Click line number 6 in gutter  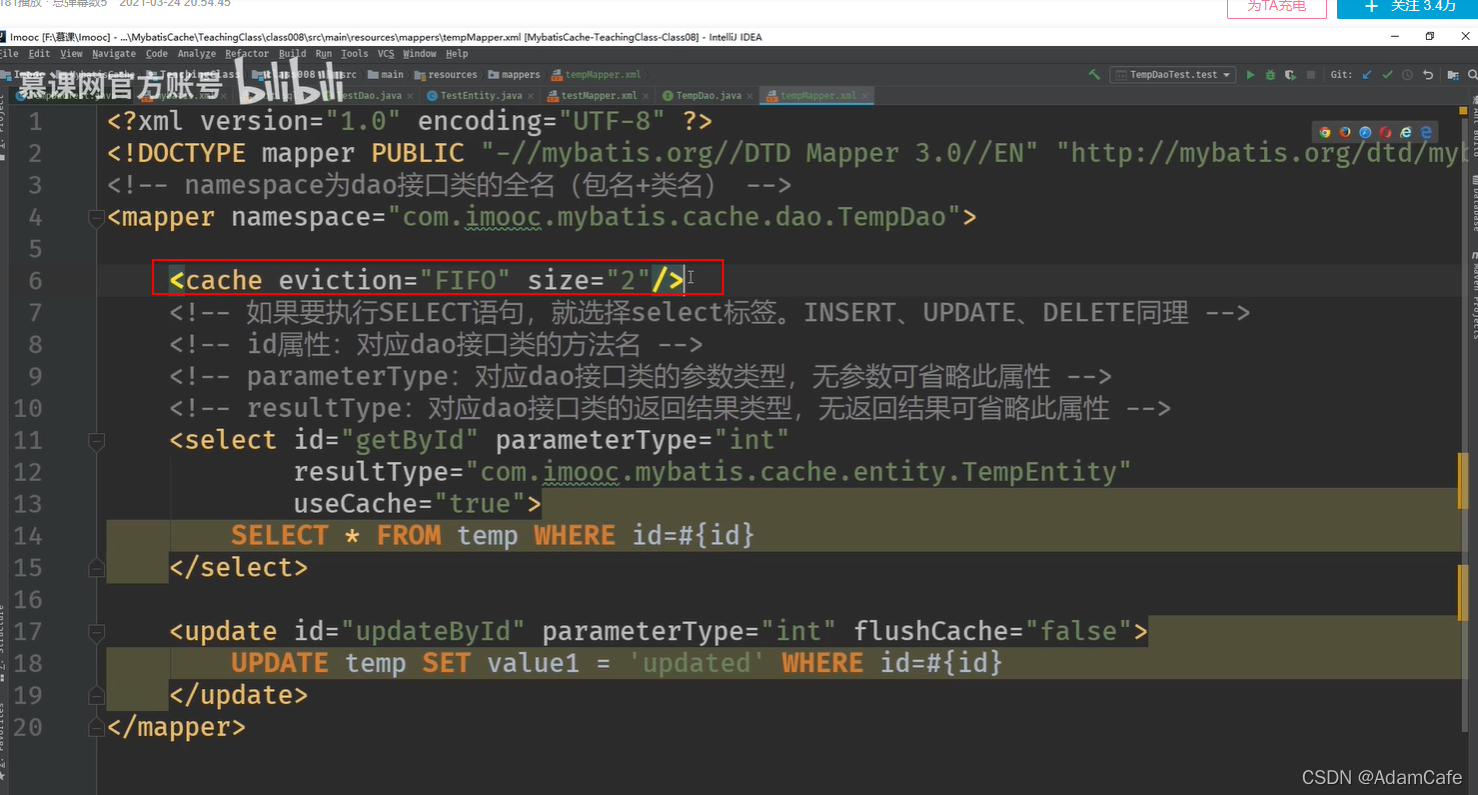[36, 281]
